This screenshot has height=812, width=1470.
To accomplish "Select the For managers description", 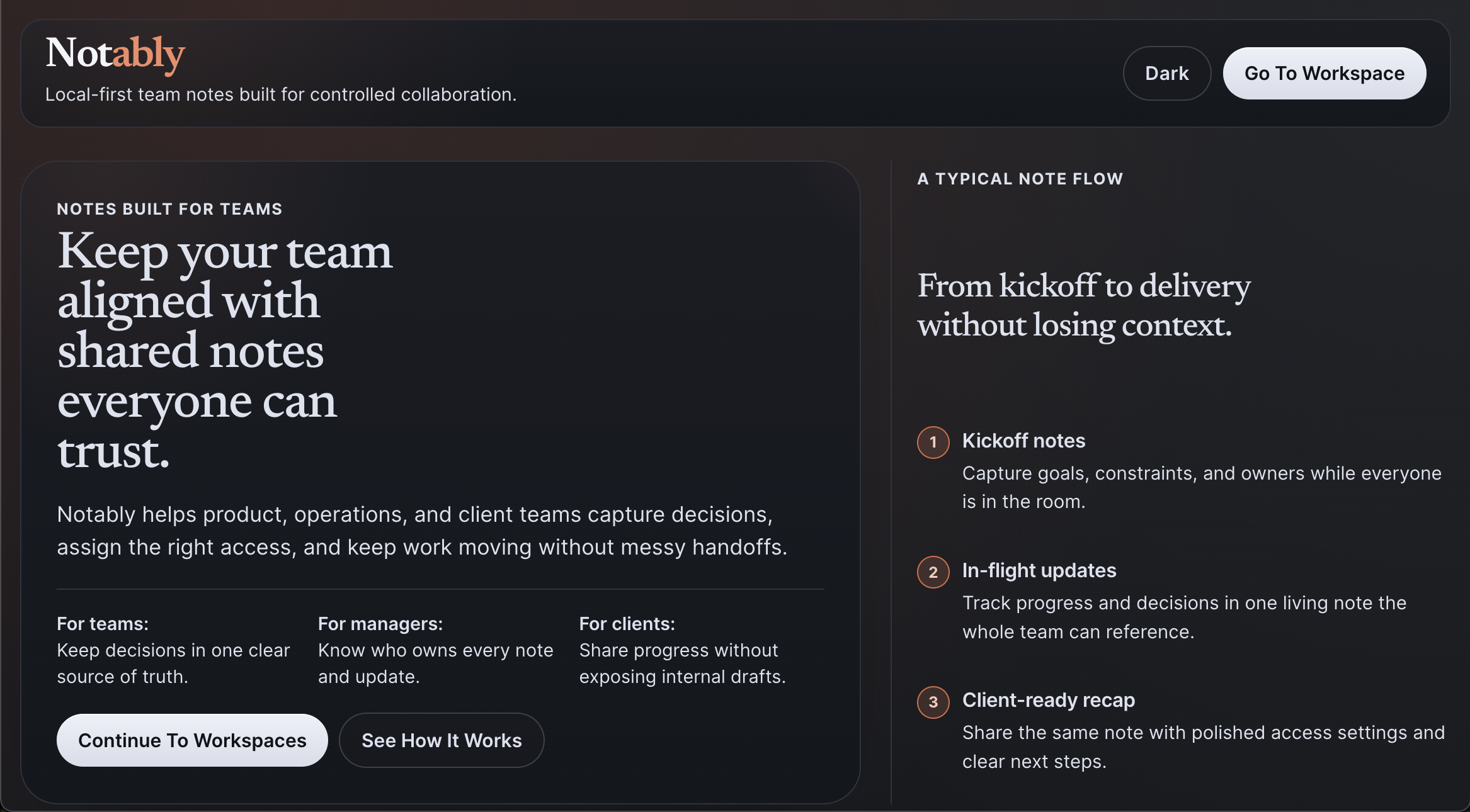I will (436, 663).
